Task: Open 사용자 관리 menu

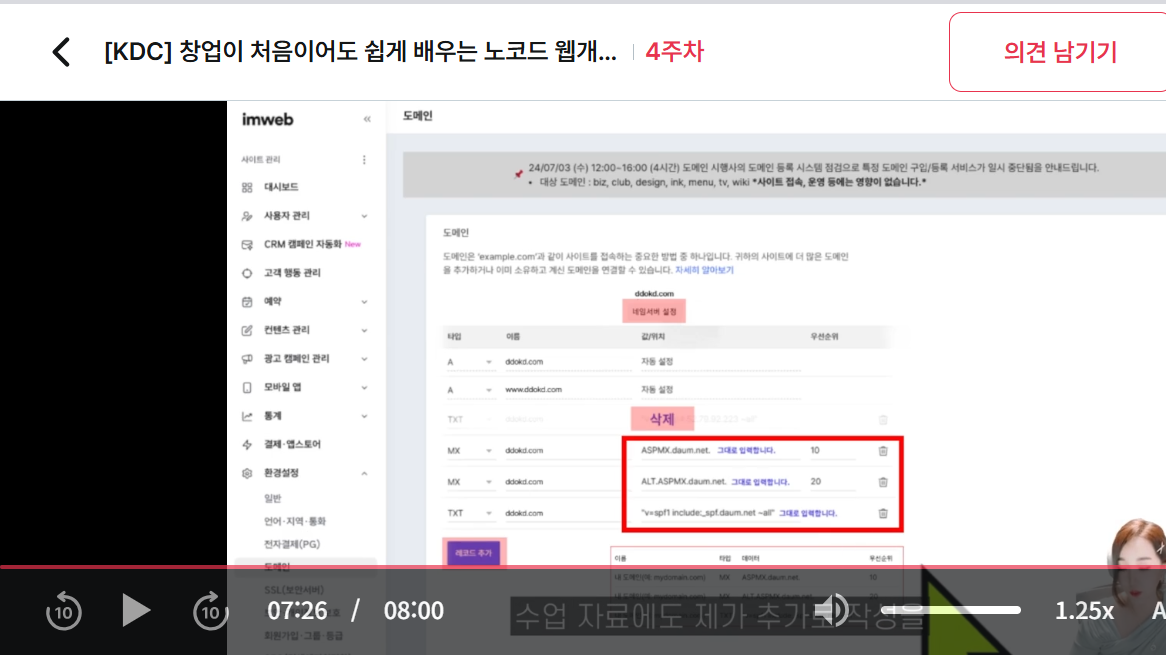Action: pyautogui.click(x=286, y=216)
